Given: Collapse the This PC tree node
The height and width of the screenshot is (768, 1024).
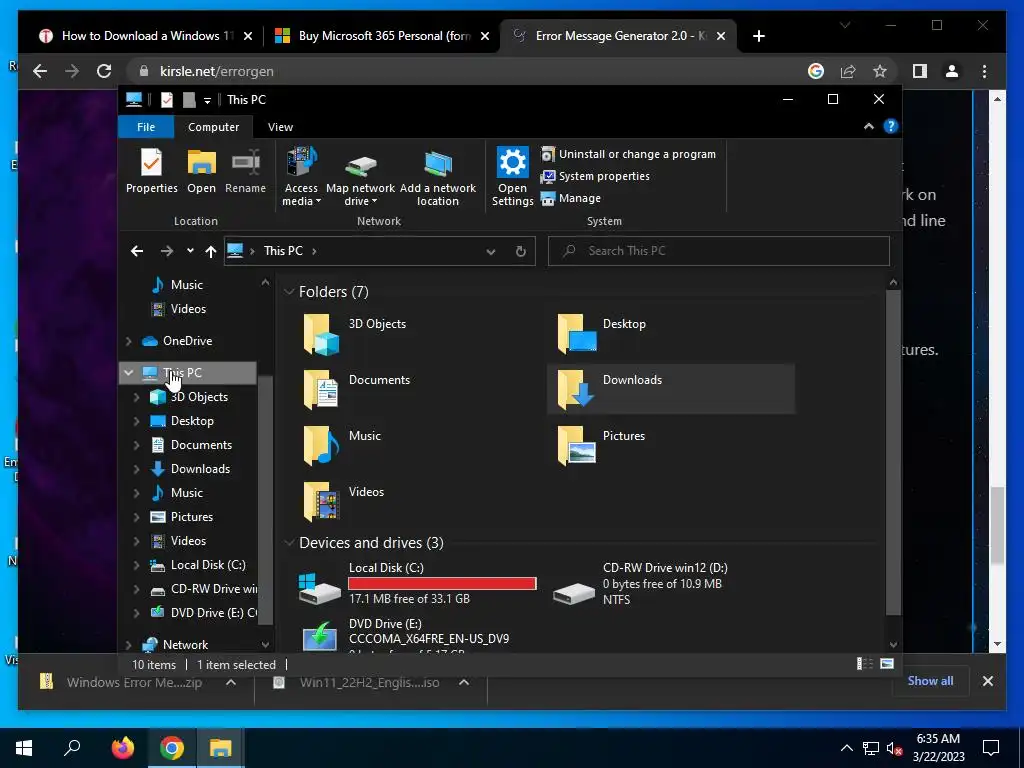Looking at the screenshot, I should (129, 373).
